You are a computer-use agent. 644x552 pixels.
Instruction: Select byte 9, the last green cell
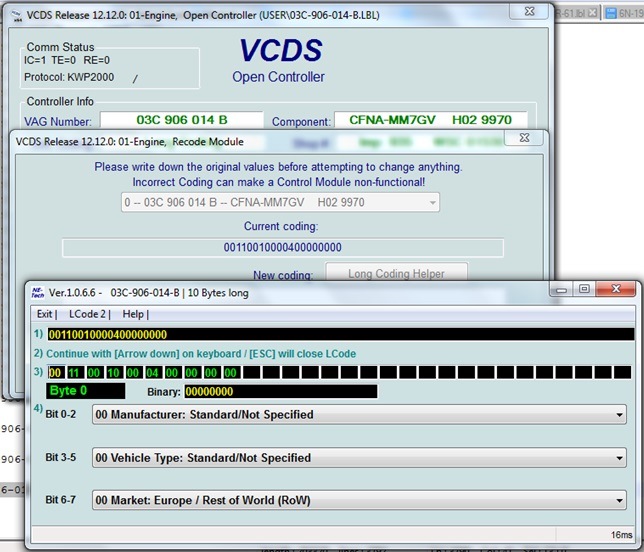coord(231,373)
